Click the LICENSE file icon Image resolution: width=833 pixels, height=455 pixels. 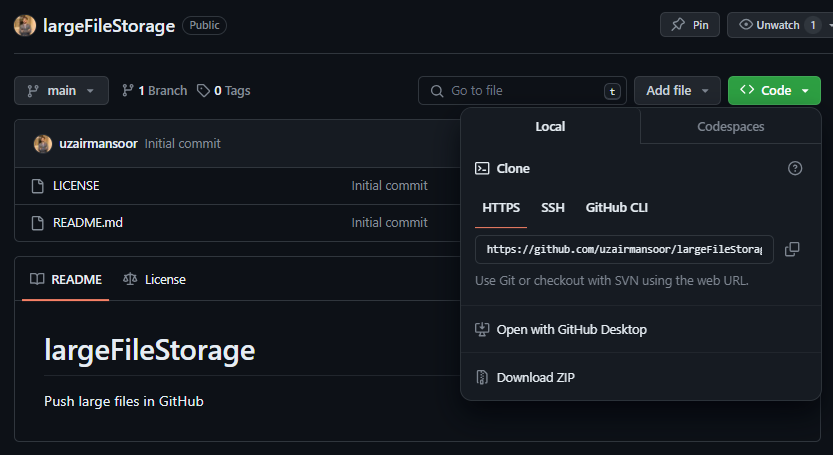tap(37, 186)
